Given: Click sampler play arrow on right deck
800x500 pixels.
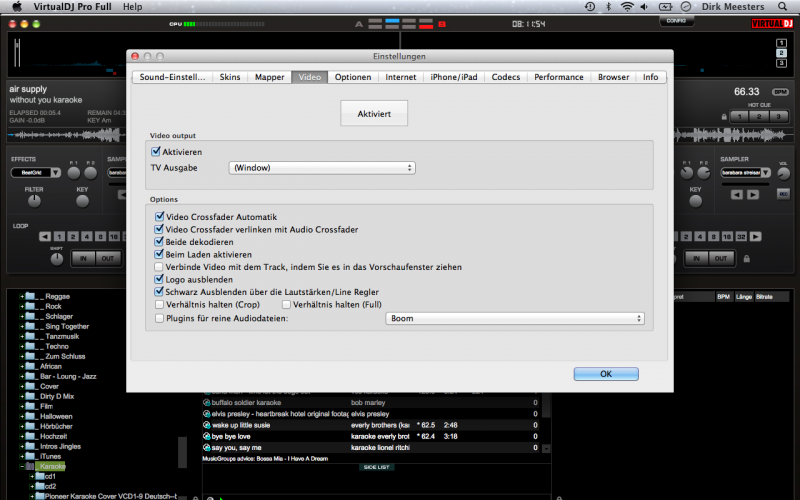Looking at the screenshot, I should pos(753,195).
